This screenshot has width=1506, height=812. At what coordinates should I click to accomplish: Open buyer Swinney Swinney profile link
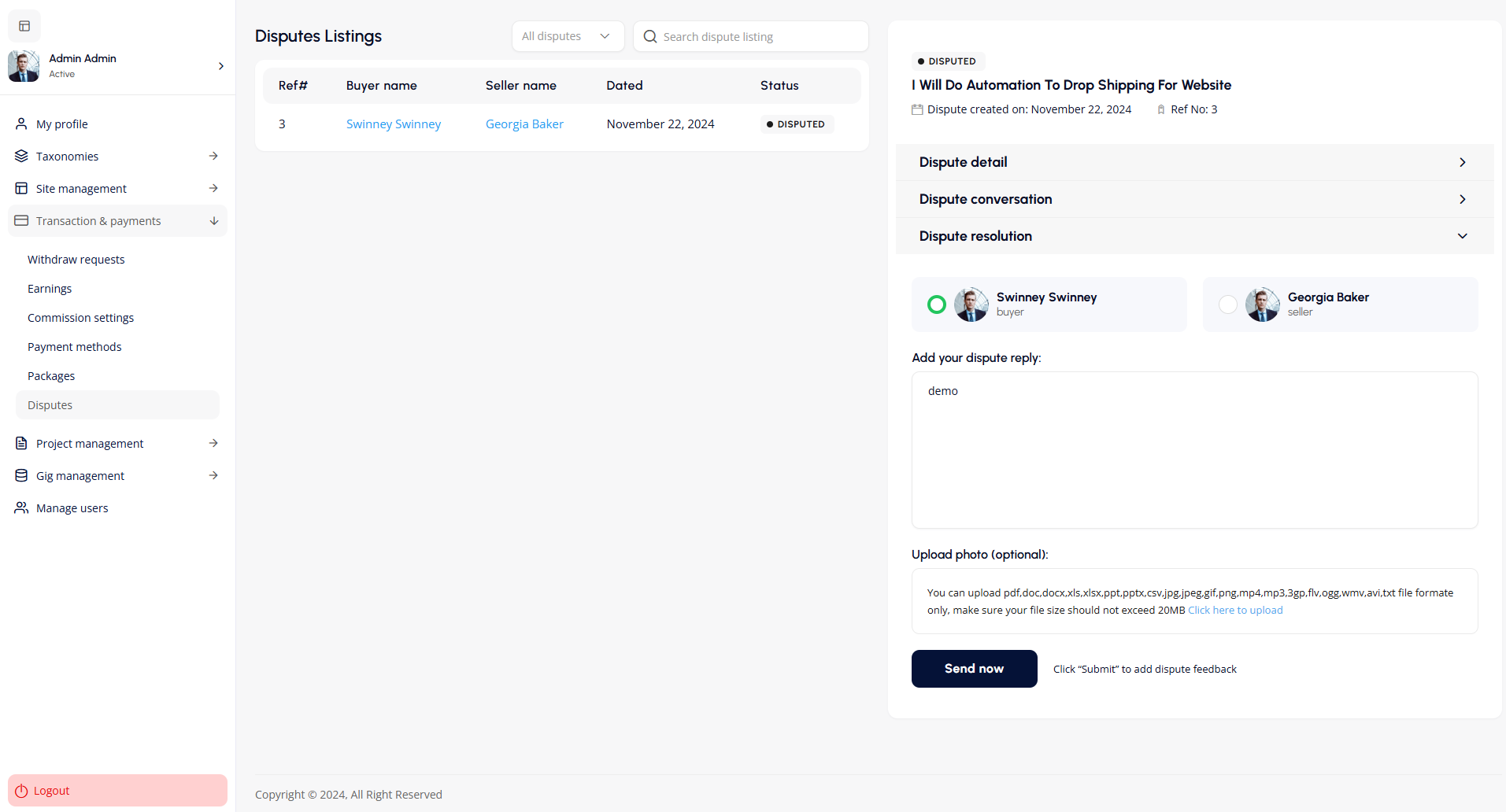[394, 124]
